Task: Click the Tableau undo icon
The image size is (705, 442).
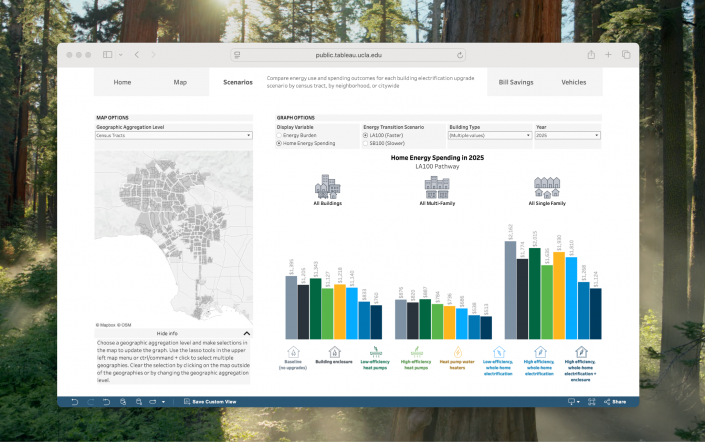Action: point(75,402)
